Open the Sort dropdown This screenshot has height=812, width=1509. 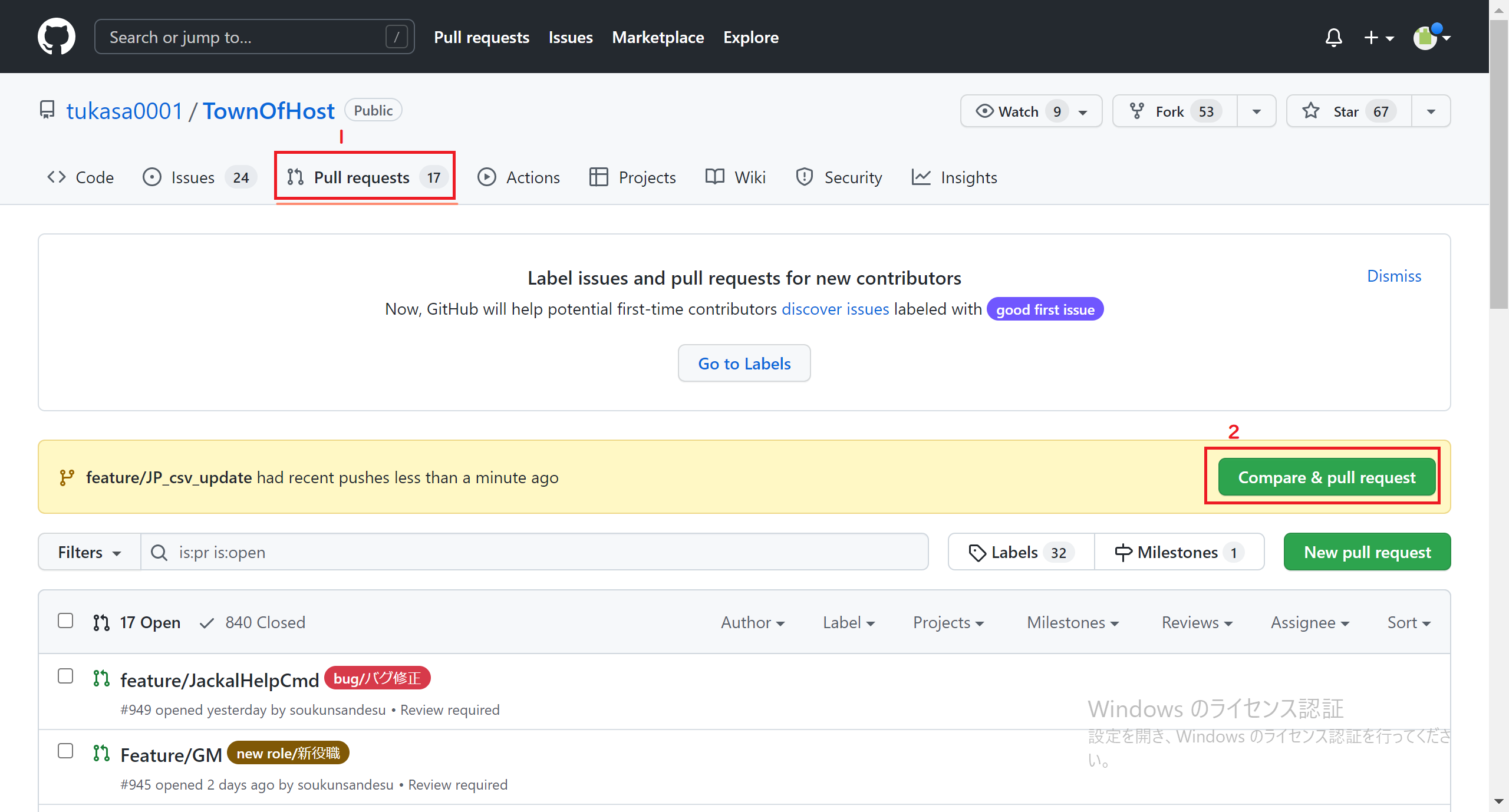click(x=1408, y=622)
